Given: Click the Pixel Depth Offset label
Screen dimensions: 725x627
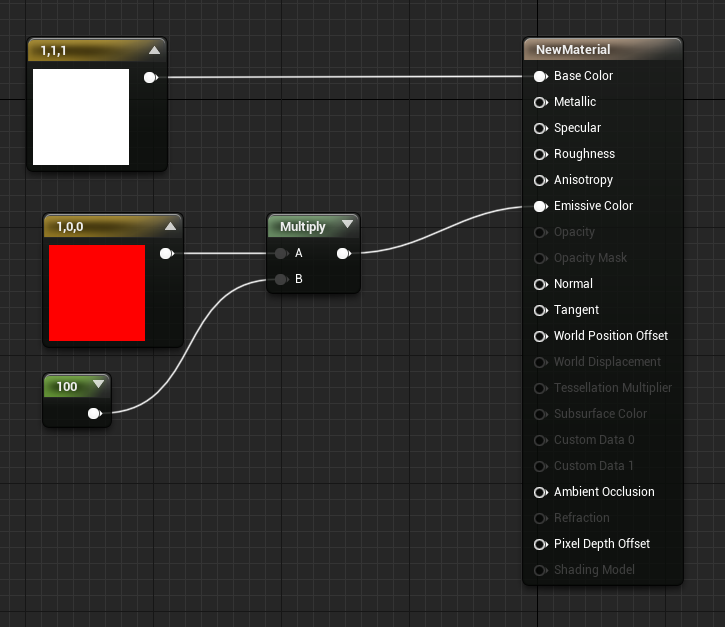Looking at the screenshot, I should pos(602,544).
